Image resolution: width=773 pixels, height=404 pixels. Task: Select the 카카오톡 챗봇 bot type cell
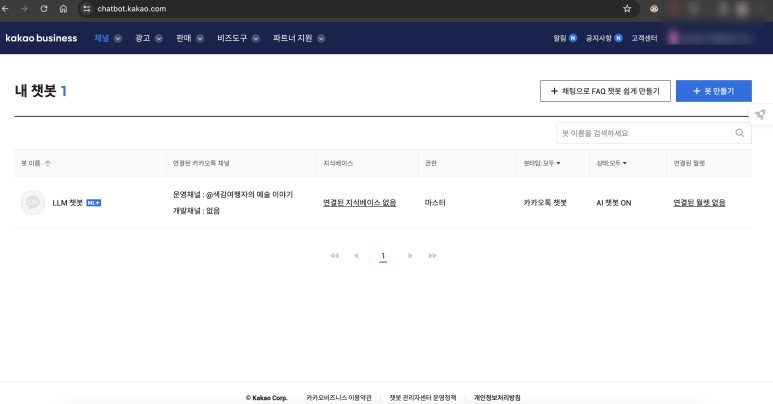click(545, 203)
